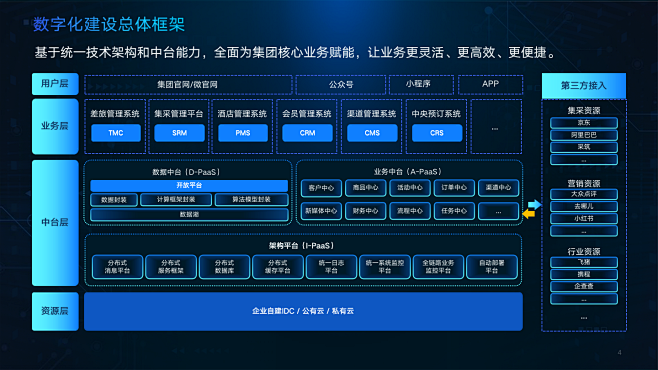Select the 去哪儿 item
The height and width of the screenshot is (370, 658).
[584, 206]
